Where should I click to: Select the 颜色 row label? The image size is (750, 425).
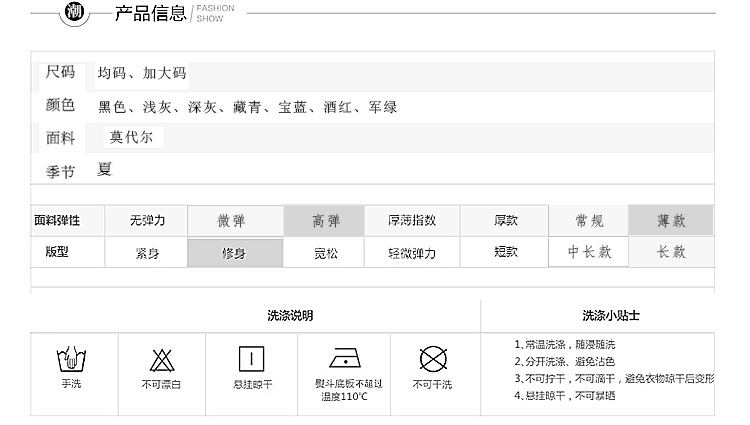click(60, 105)
